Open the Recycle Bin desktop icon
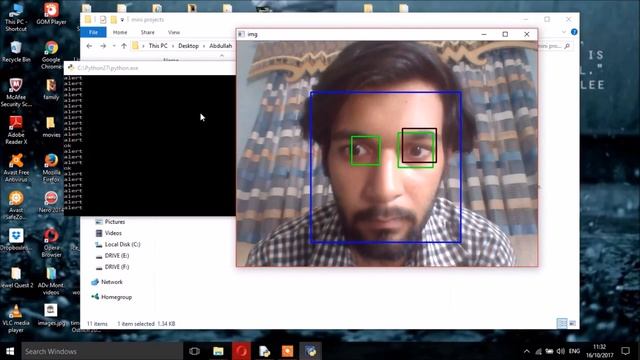Screen dimensions: 640x360 [16, 51]
